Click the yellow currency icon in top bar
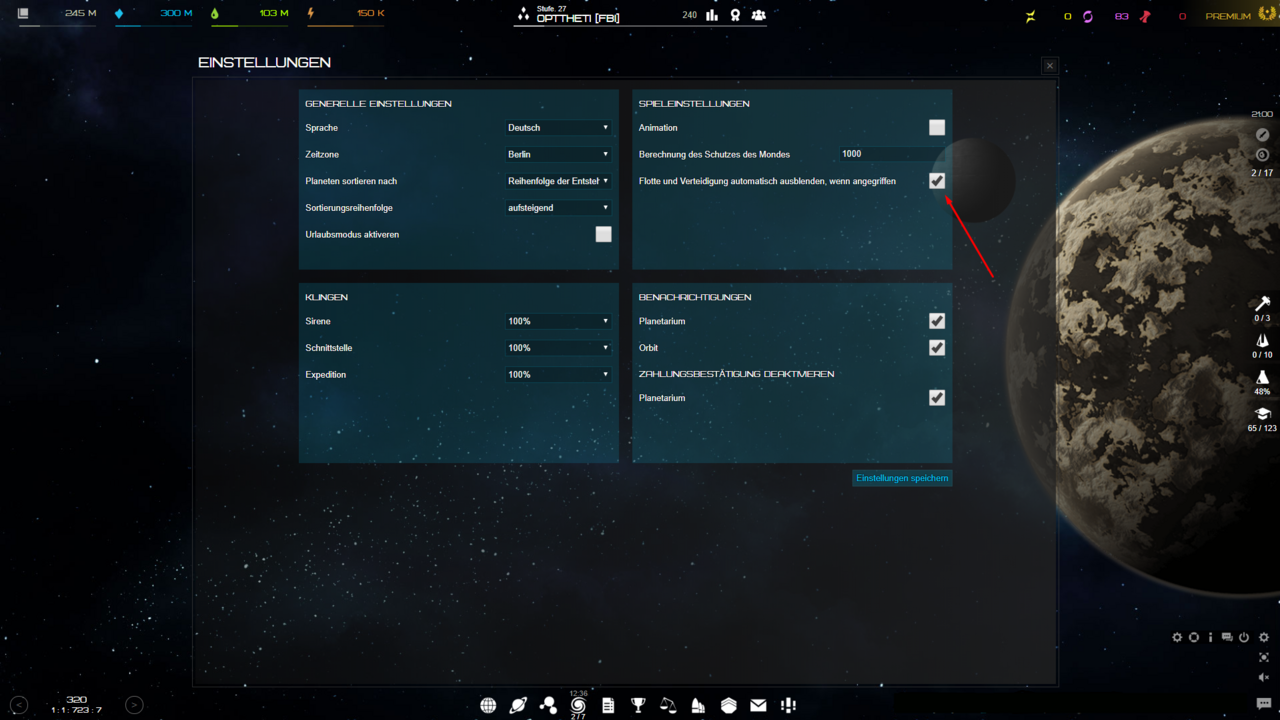 click(1031, 16)
